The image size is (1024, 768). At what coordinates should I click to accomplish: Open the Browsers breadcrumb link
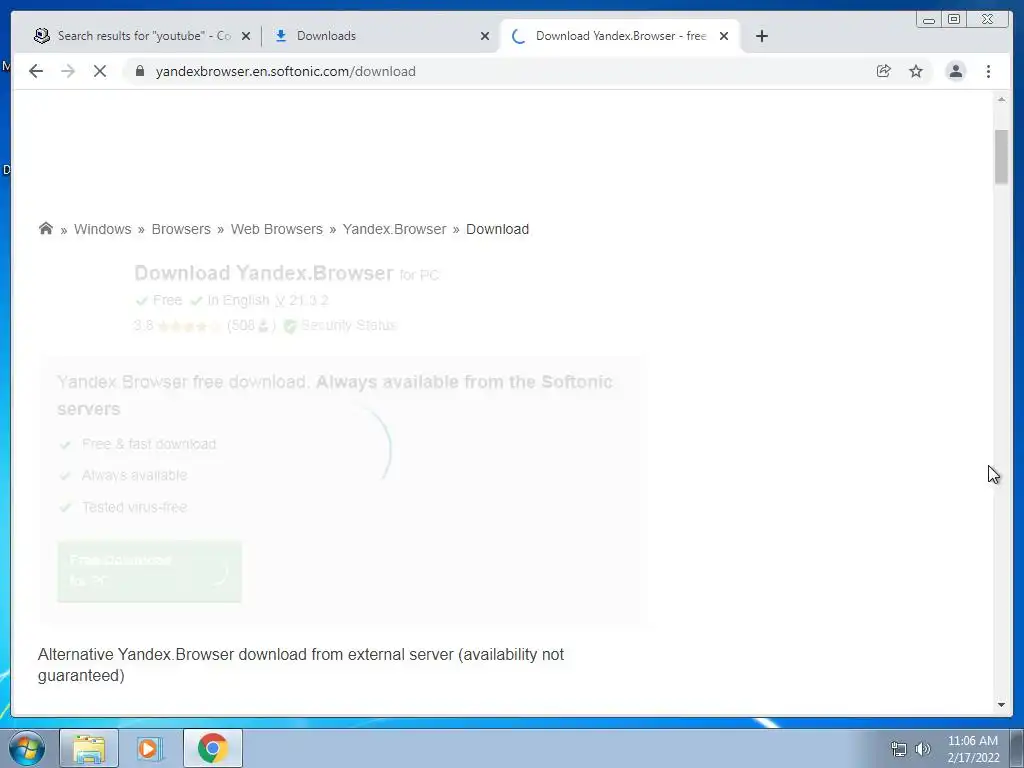[x=181, y=229]
